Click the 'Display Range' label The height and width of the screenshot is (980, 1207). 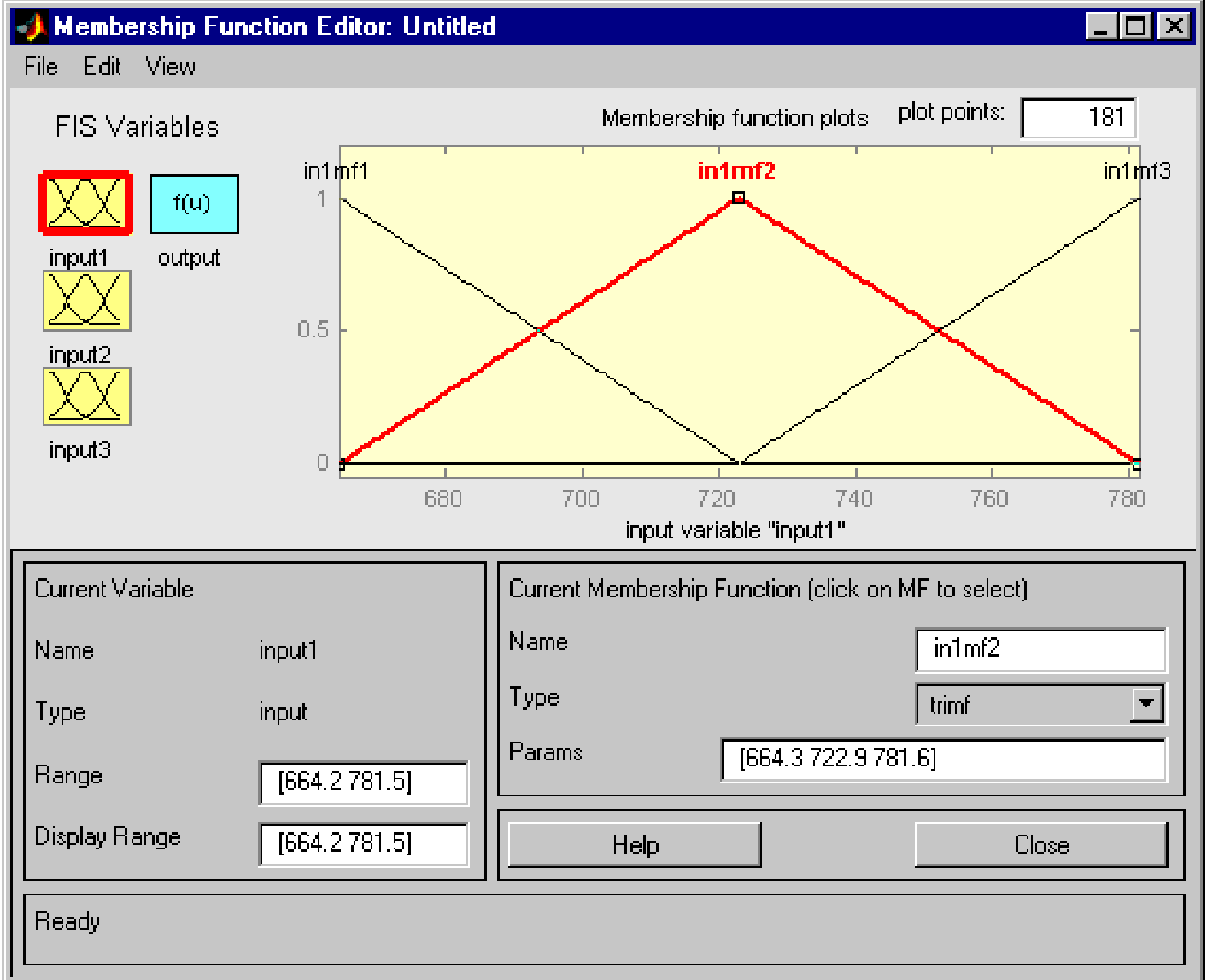tap(108, 836)
